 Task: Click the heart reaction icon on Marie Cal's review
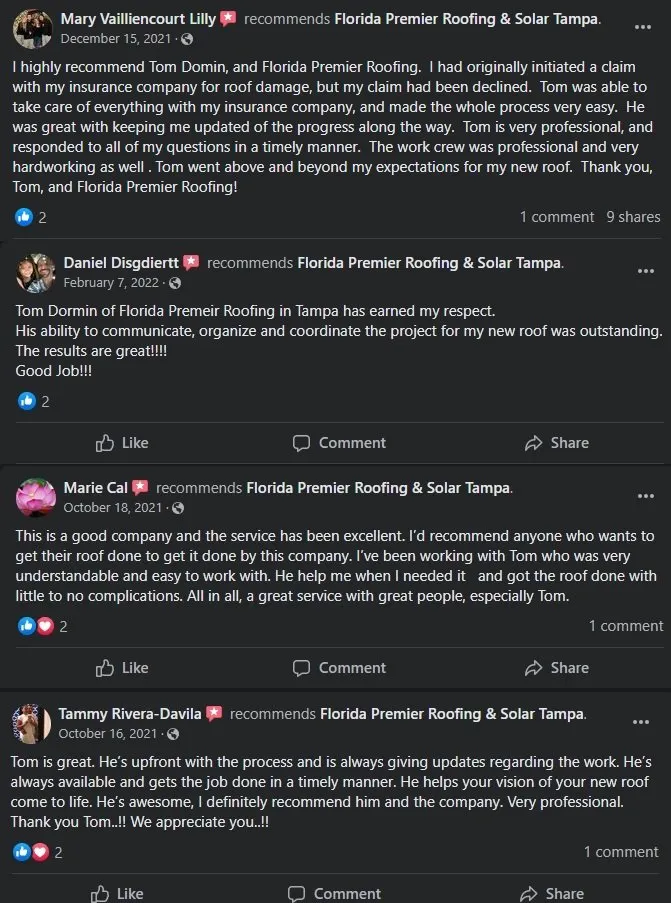click(x=44, y=626)
